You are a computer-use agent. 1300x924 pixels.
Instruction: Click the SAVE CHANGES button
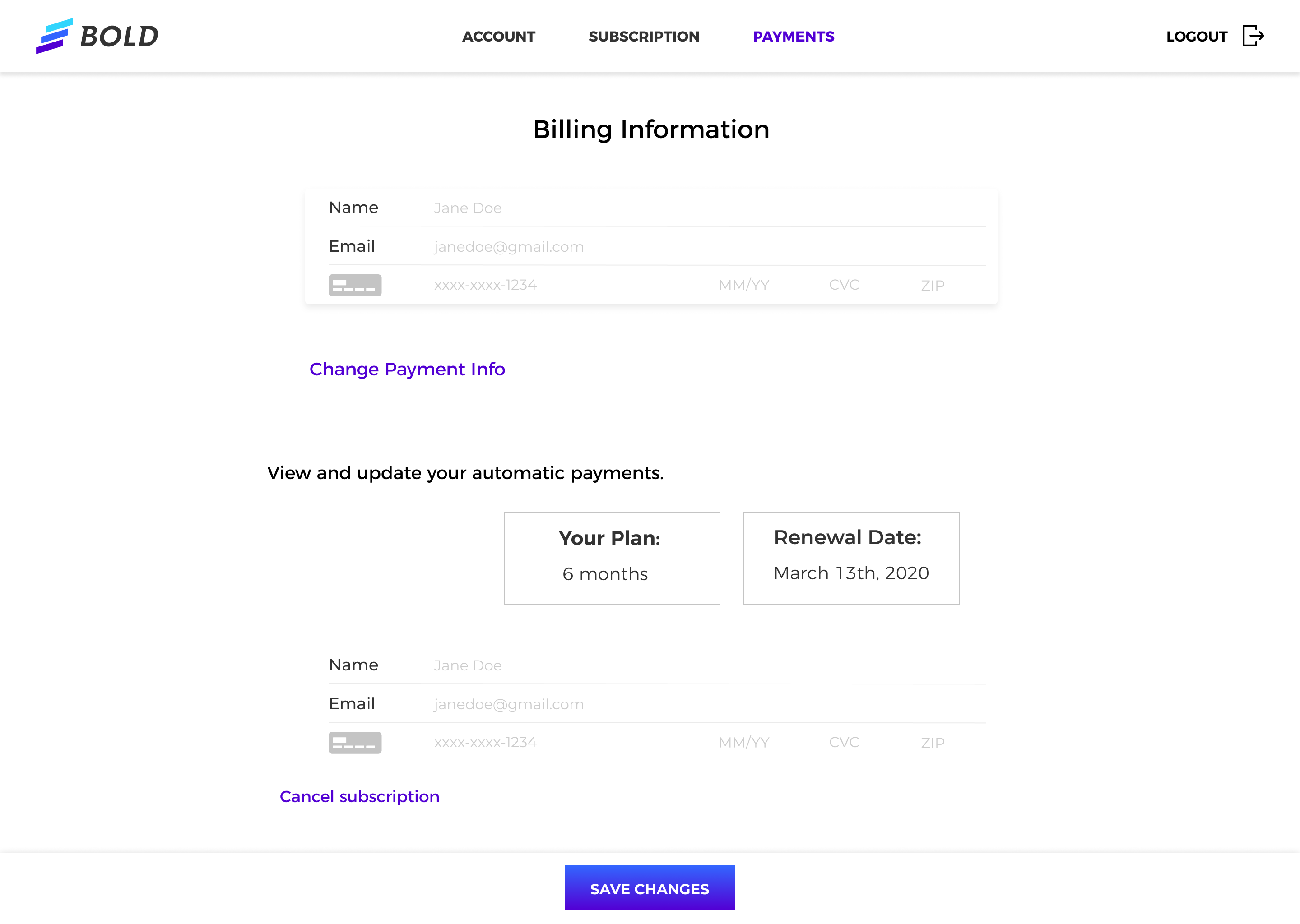pos(650,889)
